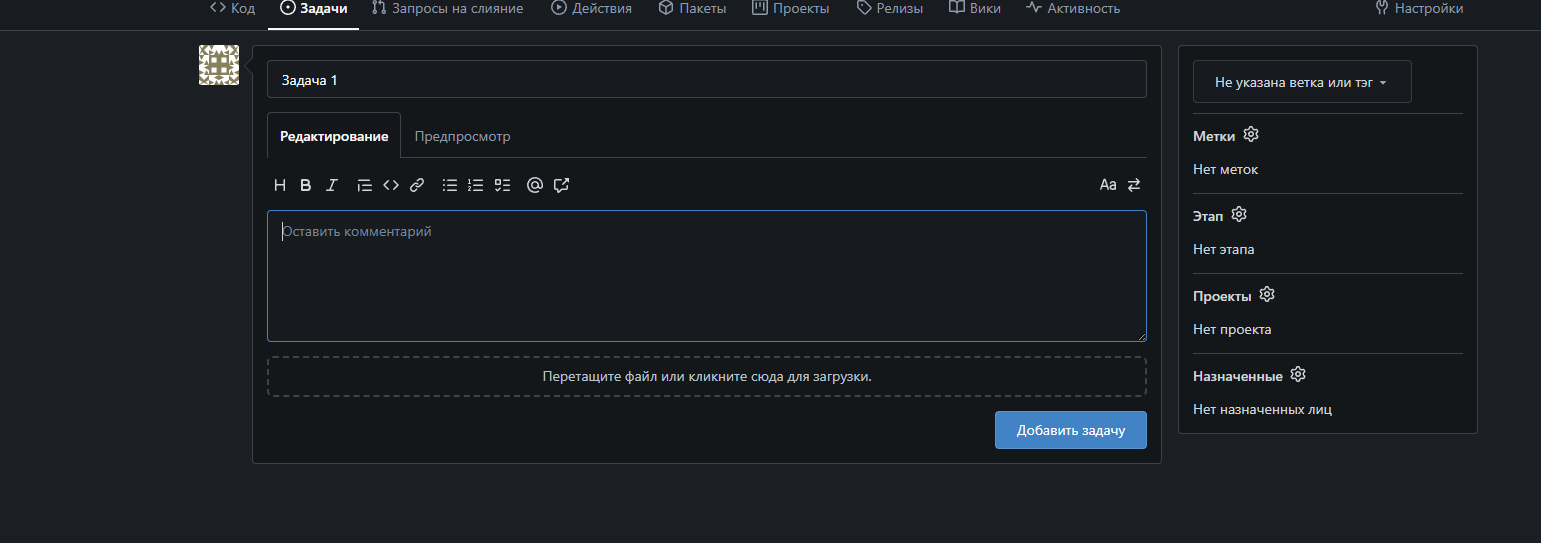Apply italic formatting in the toolbar

332,185
